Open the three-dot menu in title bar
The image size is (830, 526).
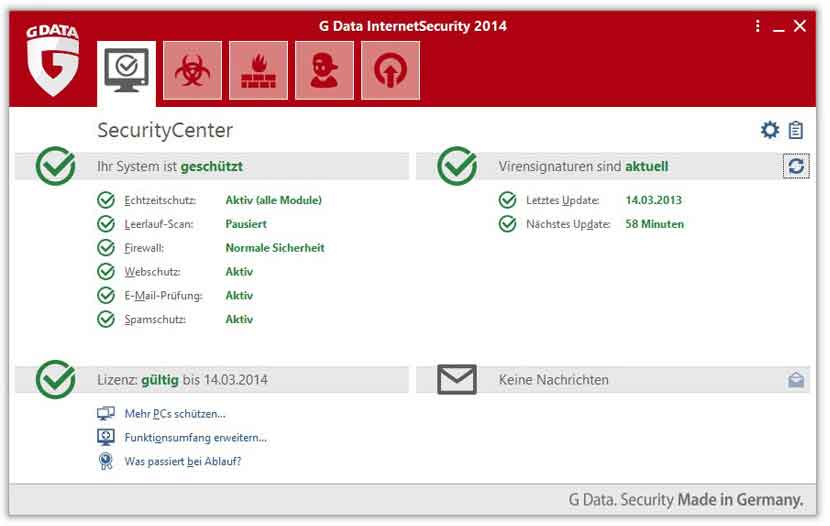(x=758, y=27)
